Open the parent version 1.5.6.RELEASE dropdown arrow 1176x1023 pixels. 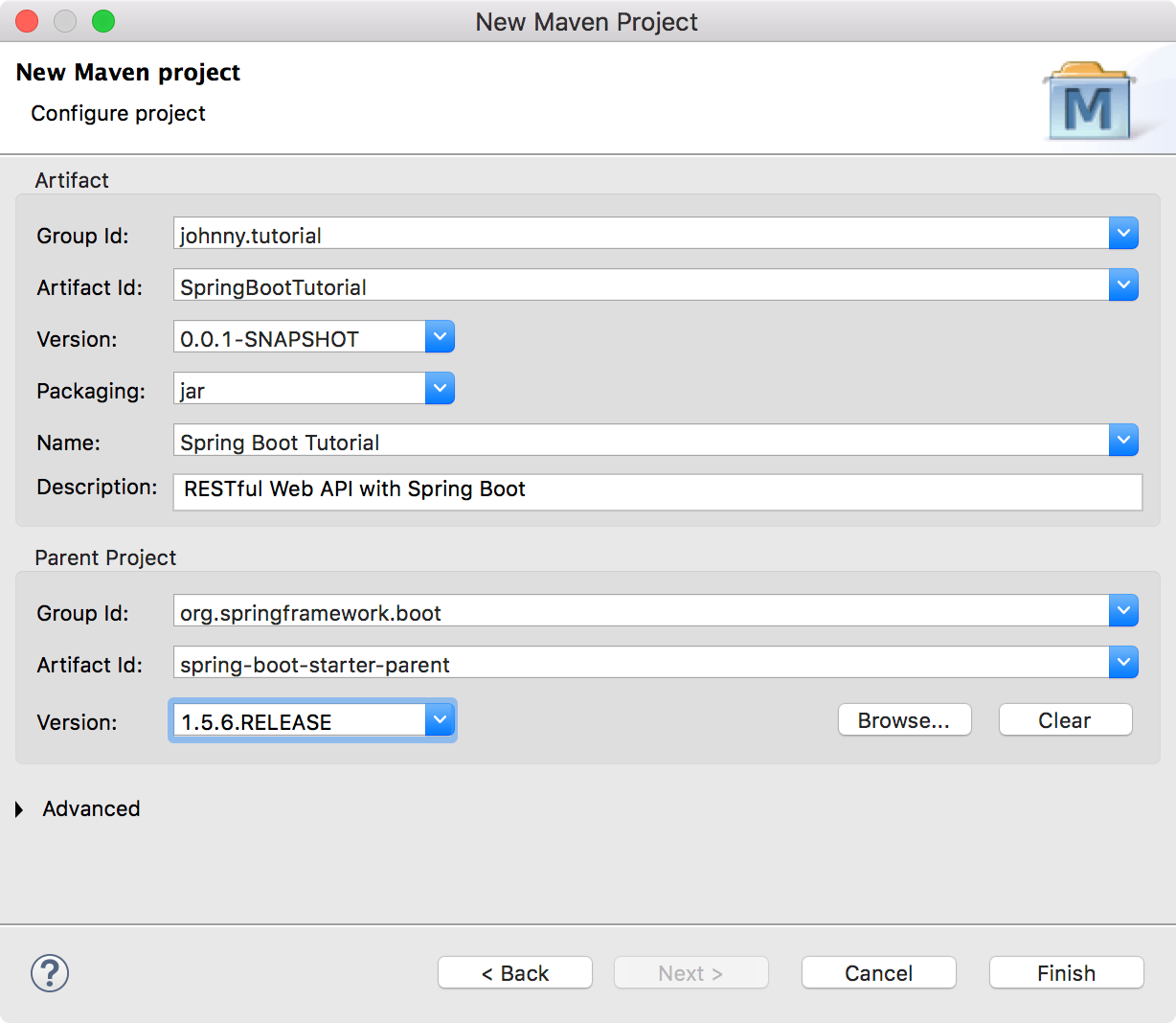(x=440, y=719)
